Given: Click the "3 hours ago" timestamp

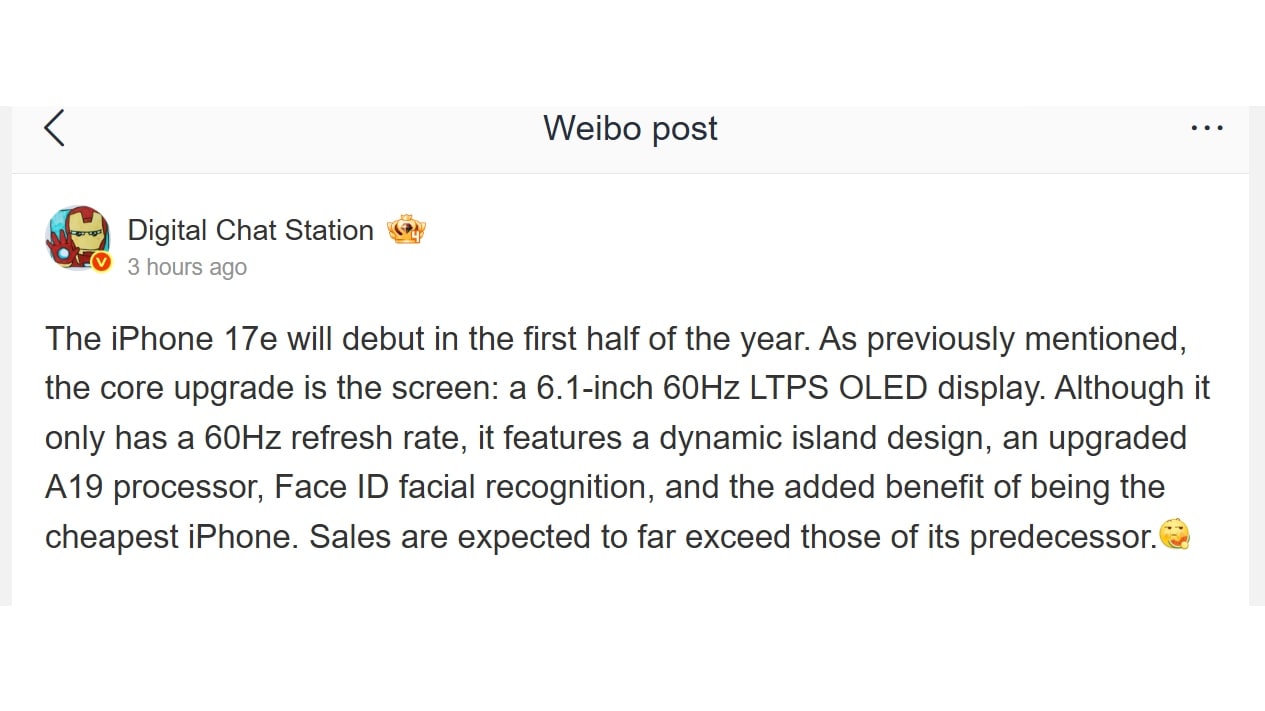Looking at the screenshot, I should tap(187, 268).
